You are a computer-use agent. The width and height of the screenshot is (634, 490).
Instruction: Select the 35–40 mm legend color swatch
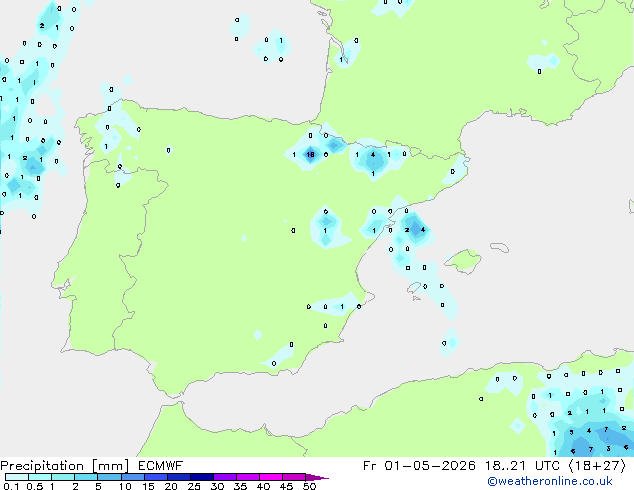(x=248, y=477)
